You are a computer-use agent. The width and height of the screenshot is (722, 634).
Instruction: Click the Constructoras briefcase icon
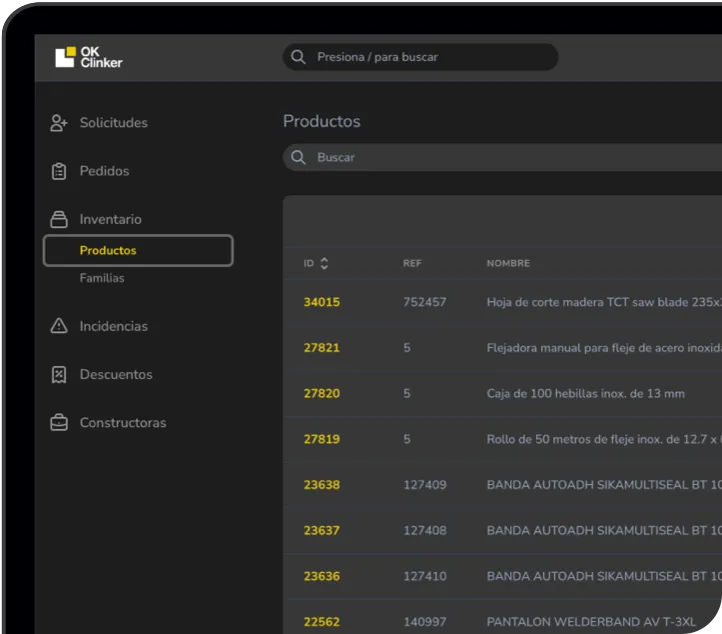click(59, 423)
